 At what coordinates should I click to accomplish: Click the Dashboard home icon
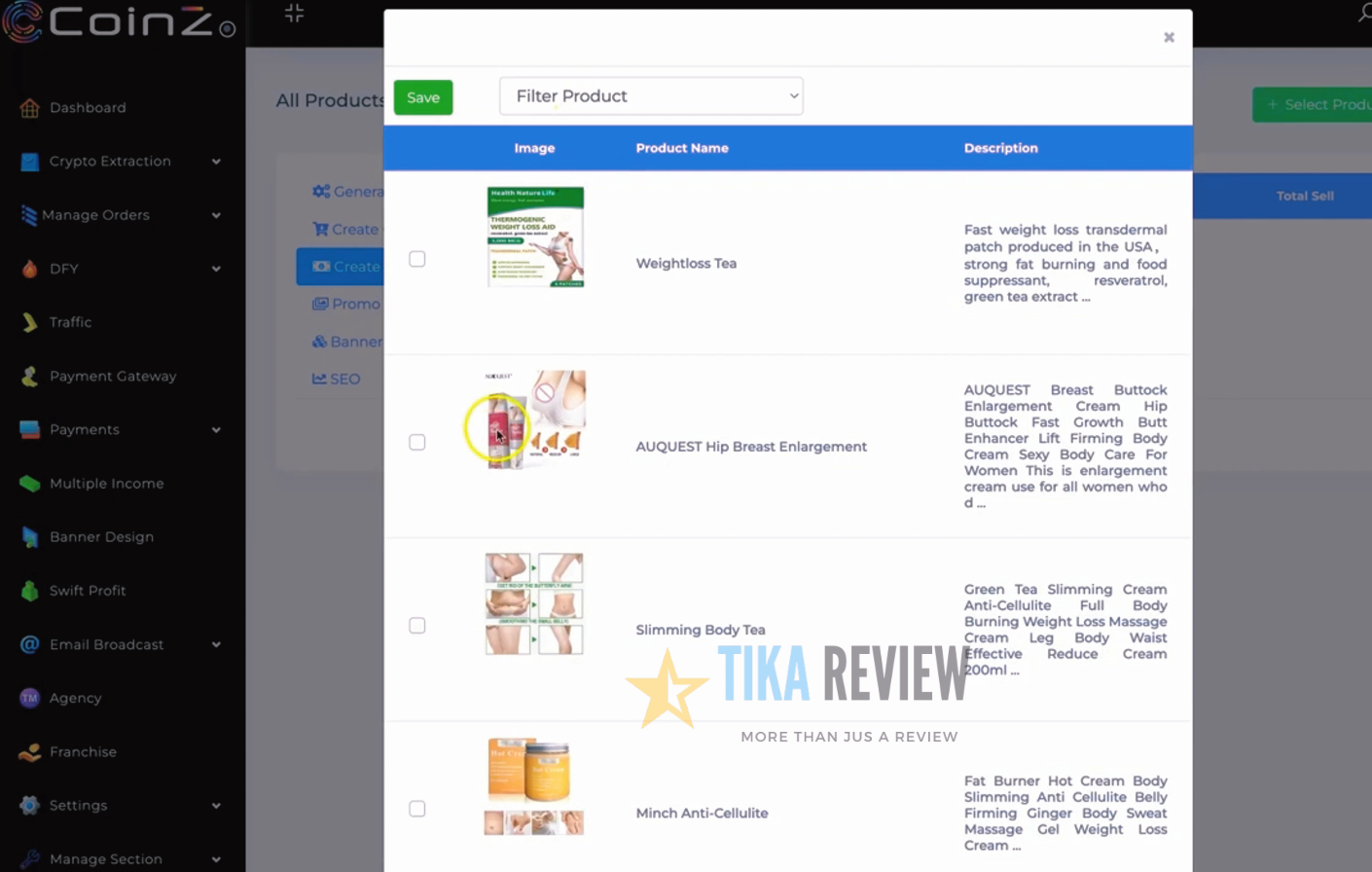pyautogui.click(x=29, y=108)
